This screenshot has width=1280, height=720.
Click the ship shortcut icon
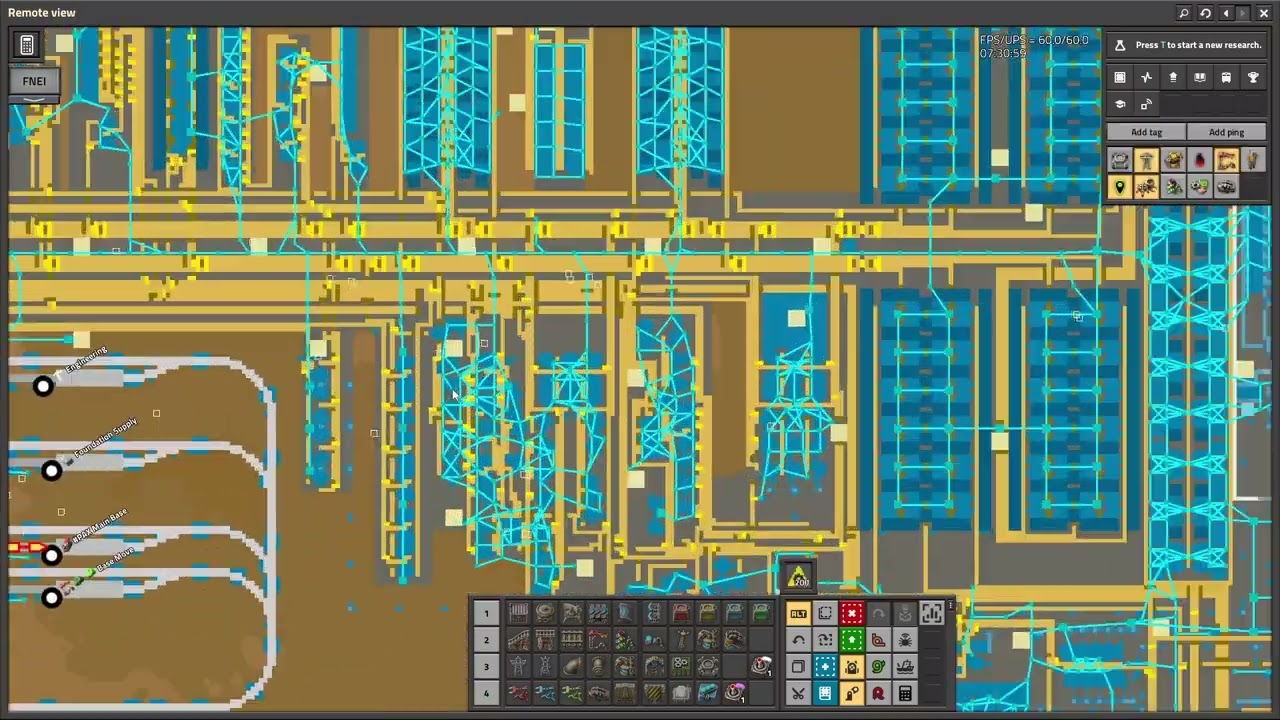(x=905, y=667)
